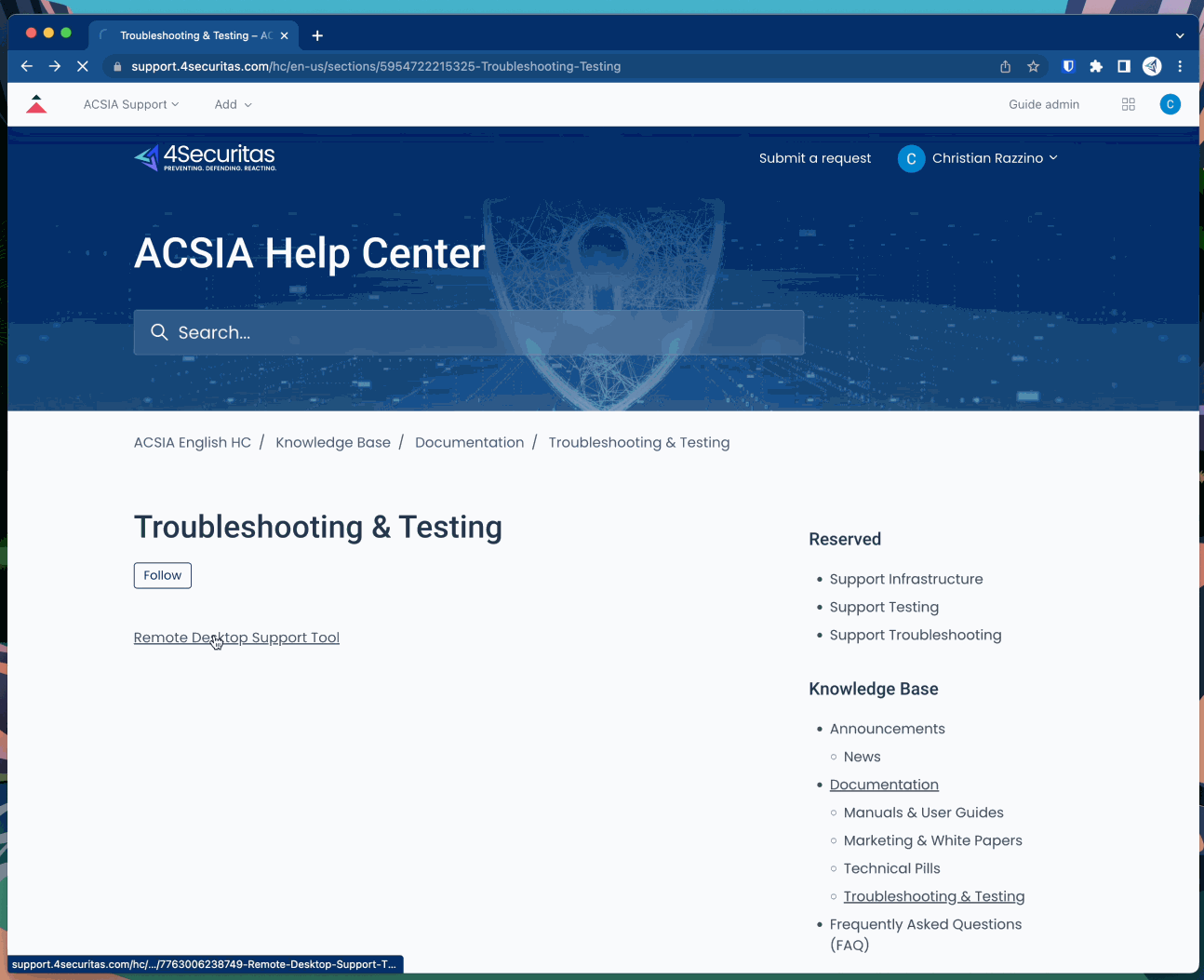Click the ACSIA Help Center title
1204x980 pixels.
[310, 253]
